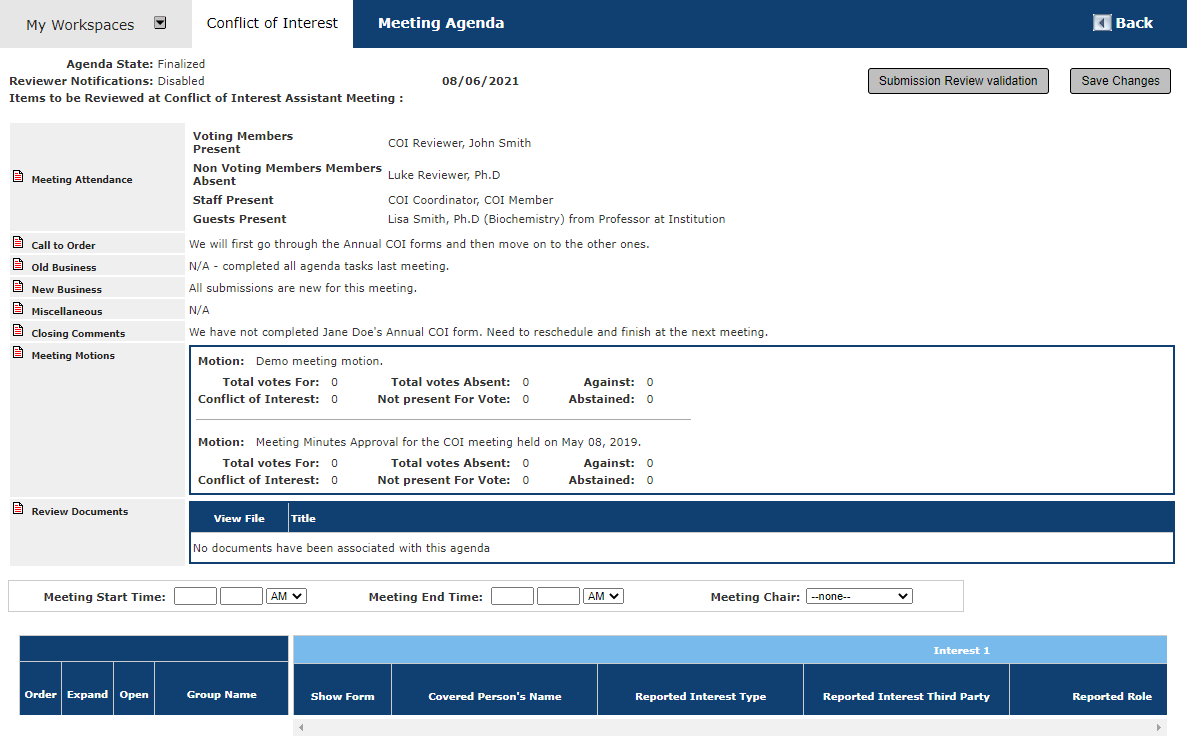Click the Save Changes button

(1120, 81)
